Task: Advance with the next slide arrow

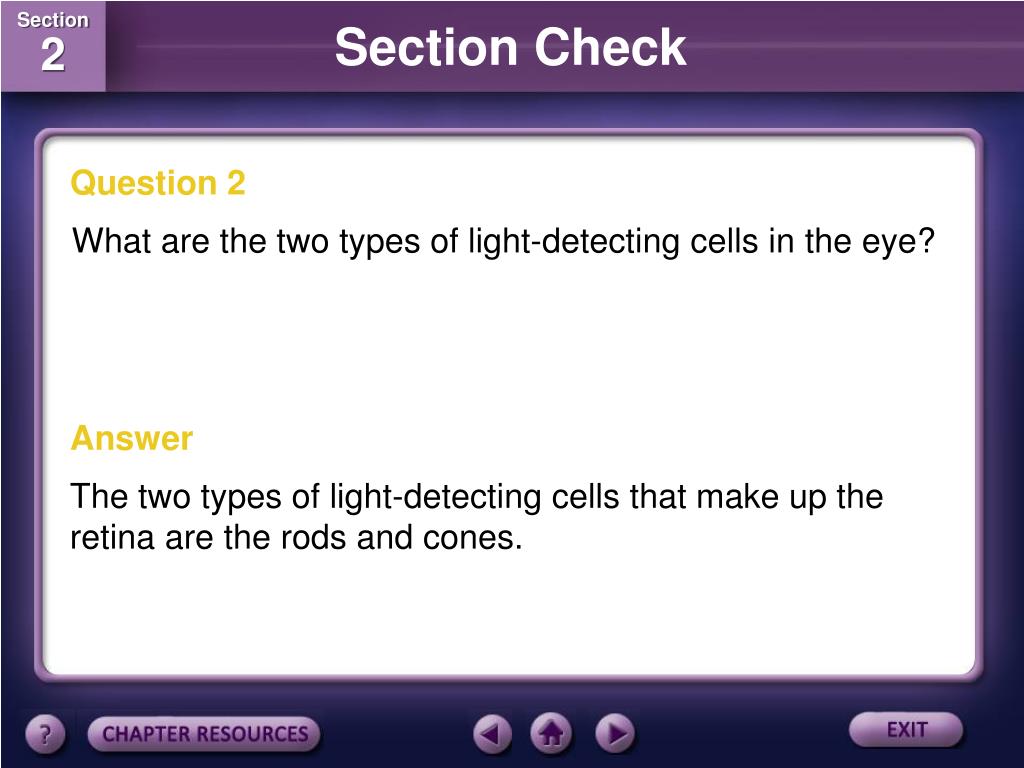Action: coord(615,733)
